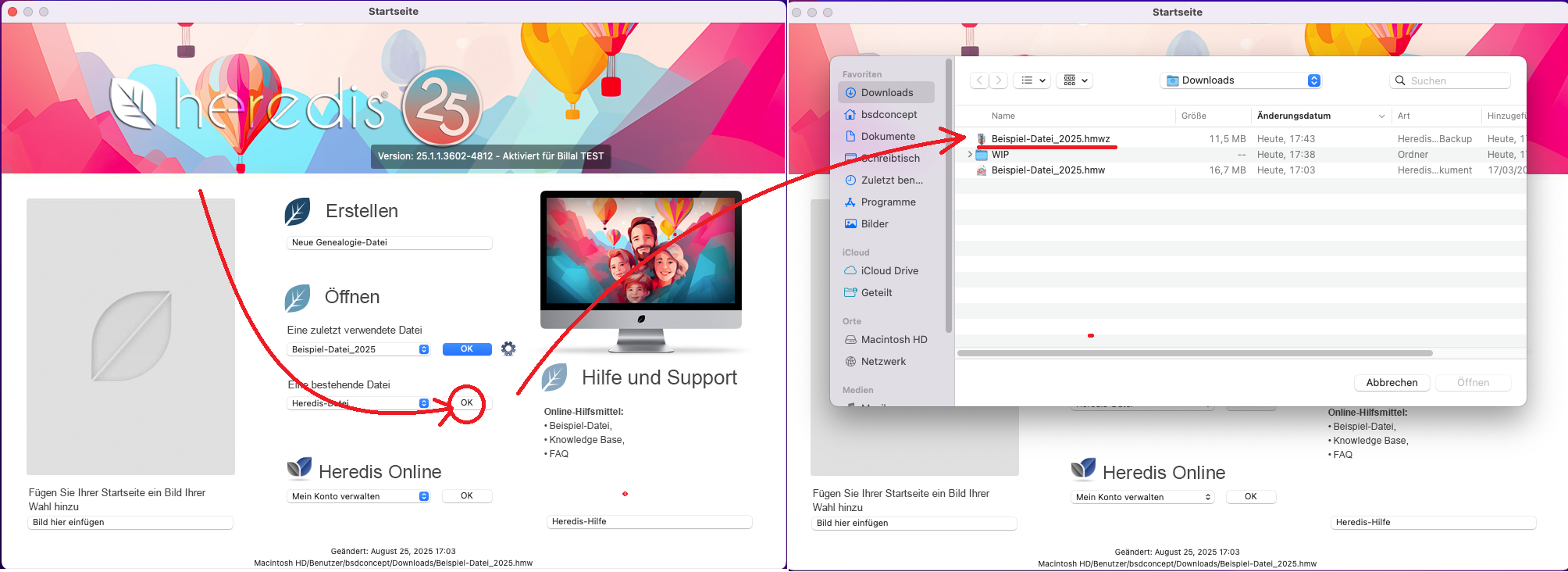This screenshot has width=1568, height=572.
Task: Open the bsdconcept home folder in sidebar
Action: click(x=889, y=114)
